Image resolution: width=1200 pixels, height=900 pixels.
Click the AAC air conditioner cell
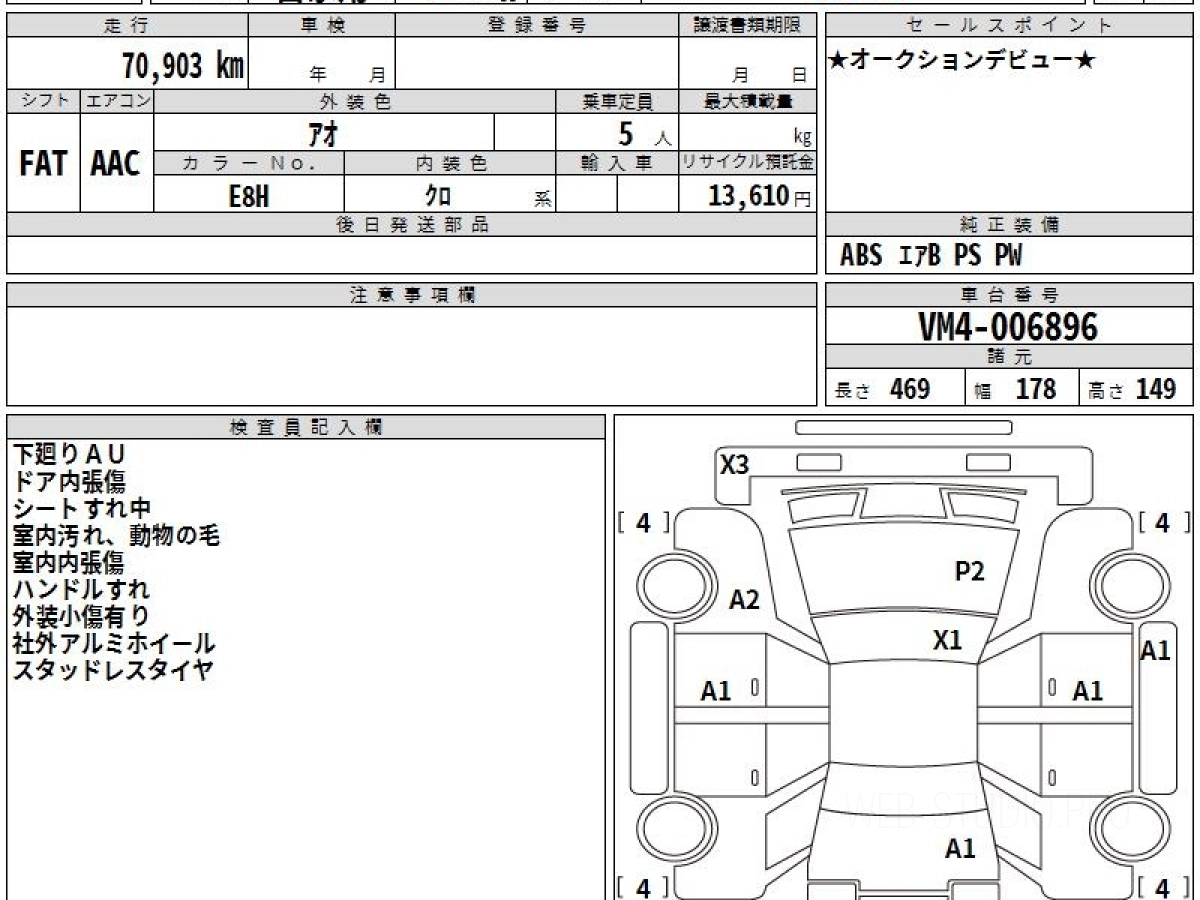(116, 164)
